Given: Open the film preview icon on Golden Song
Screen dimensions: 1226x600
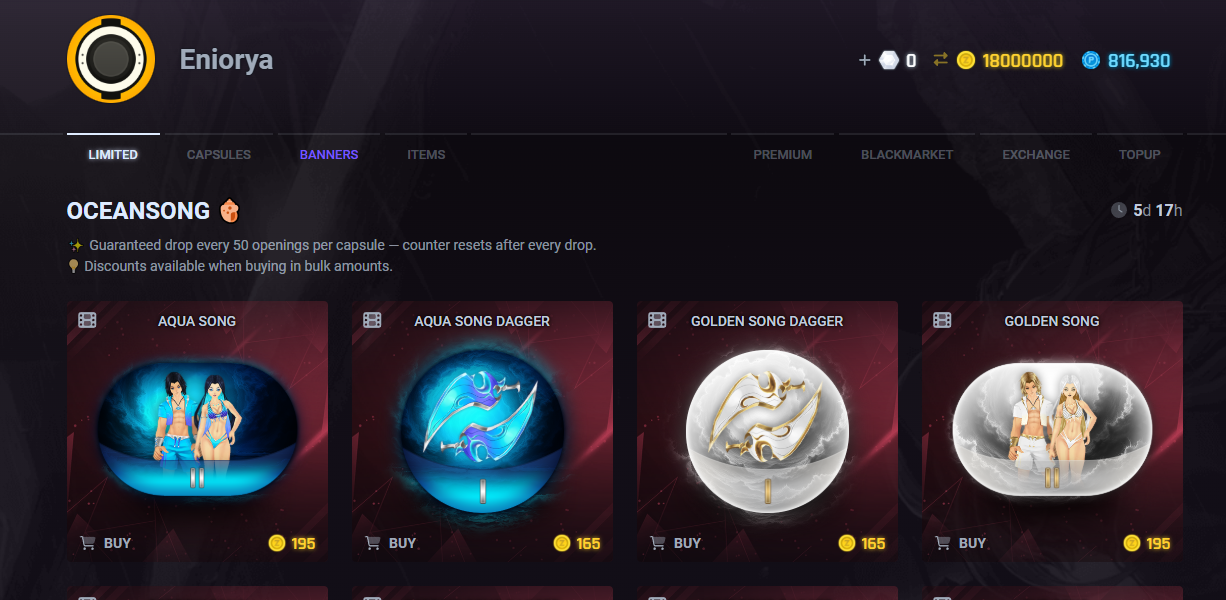Looking at the screenshot, I should [x=942, y=320].
